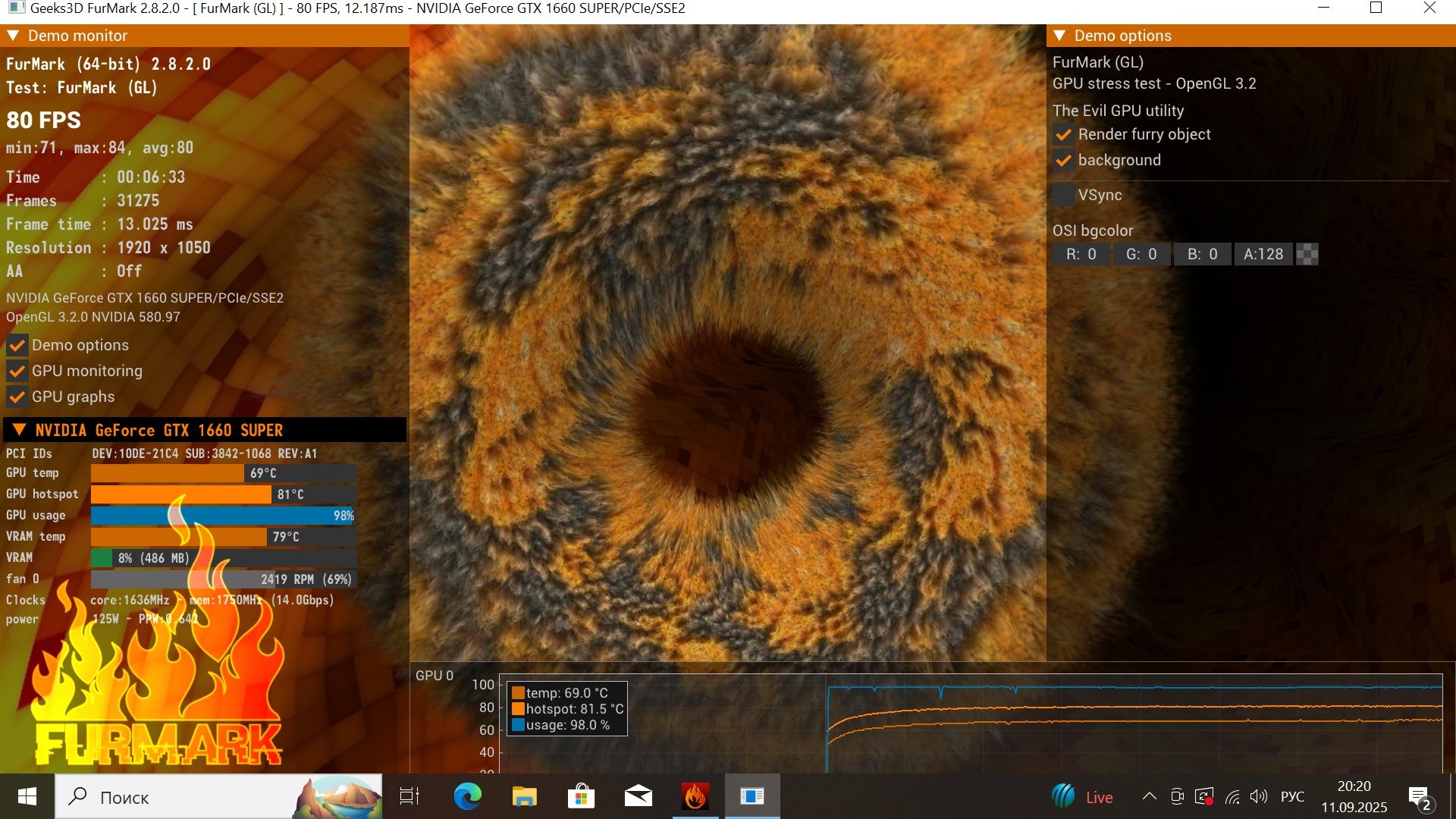
Task: Select the A:128 alpha field
Action: (x=1263, y=254)
